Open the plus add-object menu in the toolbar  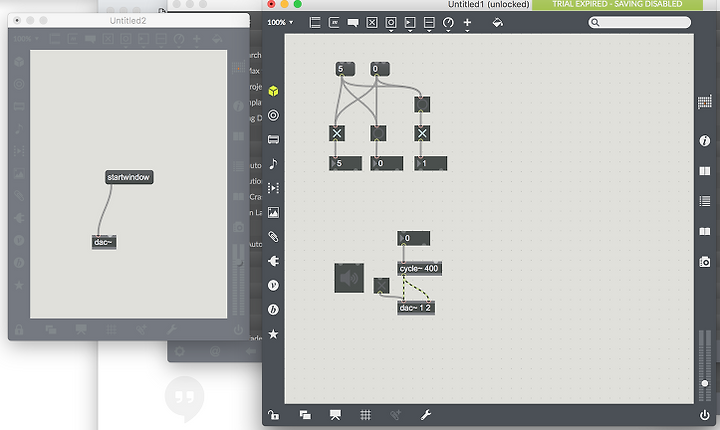pos(467,23)
